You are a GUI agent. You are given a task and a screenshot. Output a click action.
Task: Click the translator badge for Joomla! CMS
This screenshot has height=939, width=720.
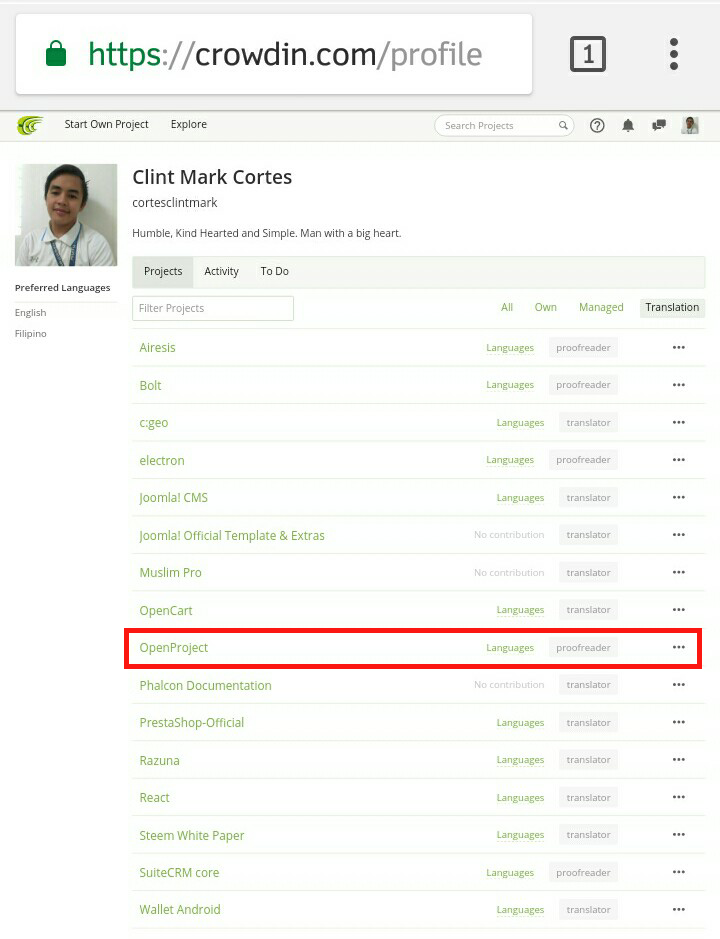pos(588,497)
